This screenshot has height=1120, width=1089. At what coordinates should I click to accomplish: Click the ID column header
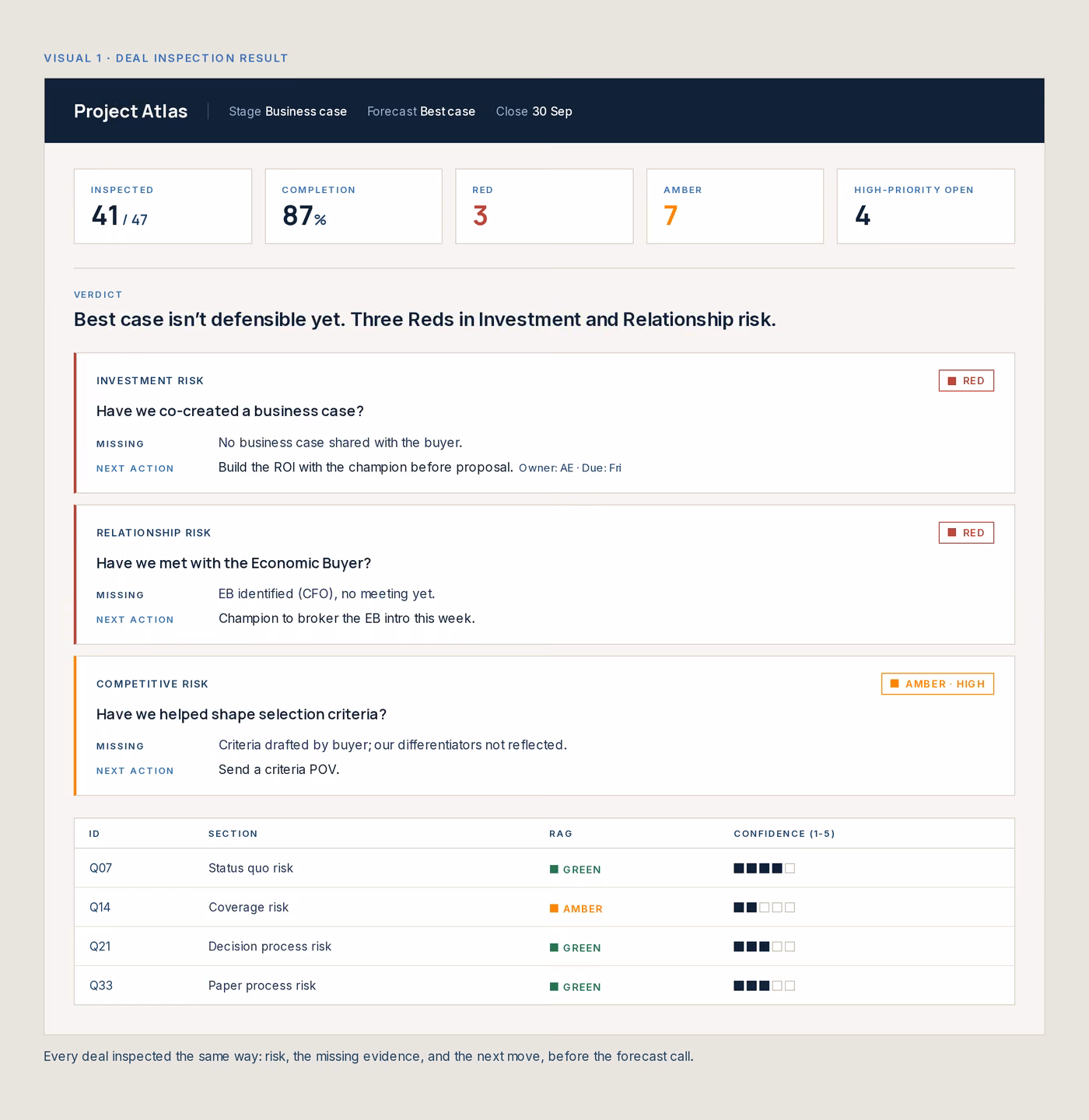(x=95, y=834)
